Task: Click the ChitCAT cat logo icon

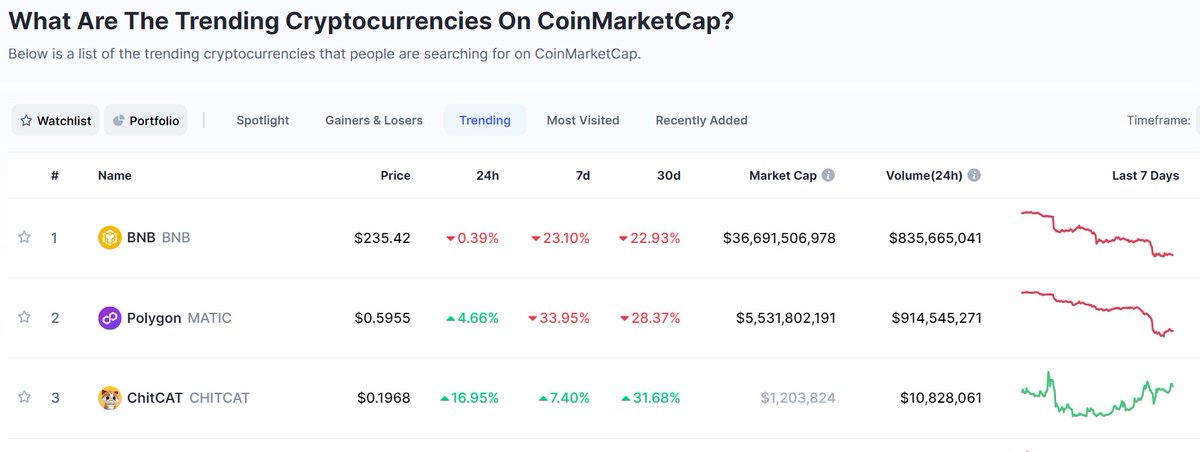Action: [109, 398]
